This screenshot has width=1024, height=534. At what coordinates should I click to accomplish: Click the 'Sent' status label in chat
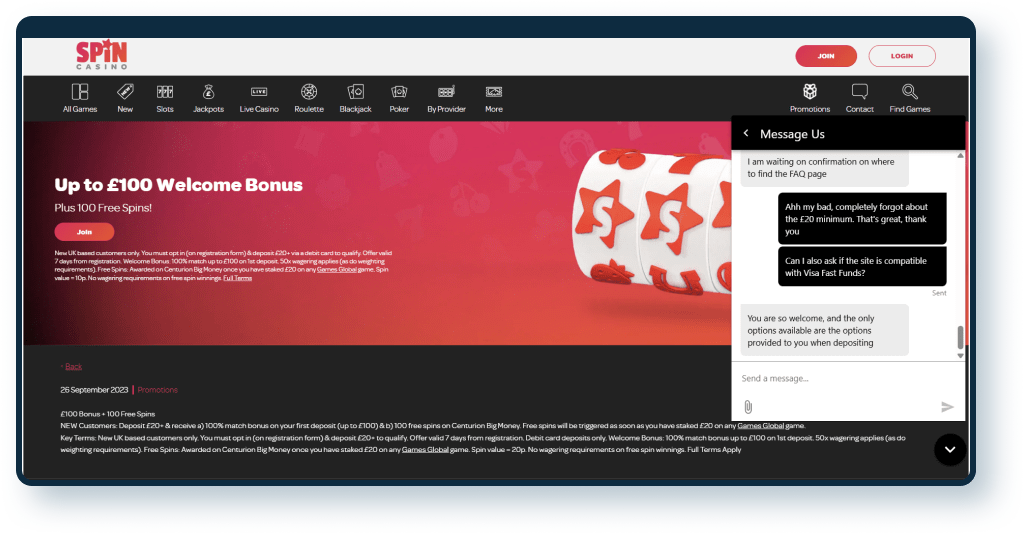pyautogui.click(x=939, y=293)
